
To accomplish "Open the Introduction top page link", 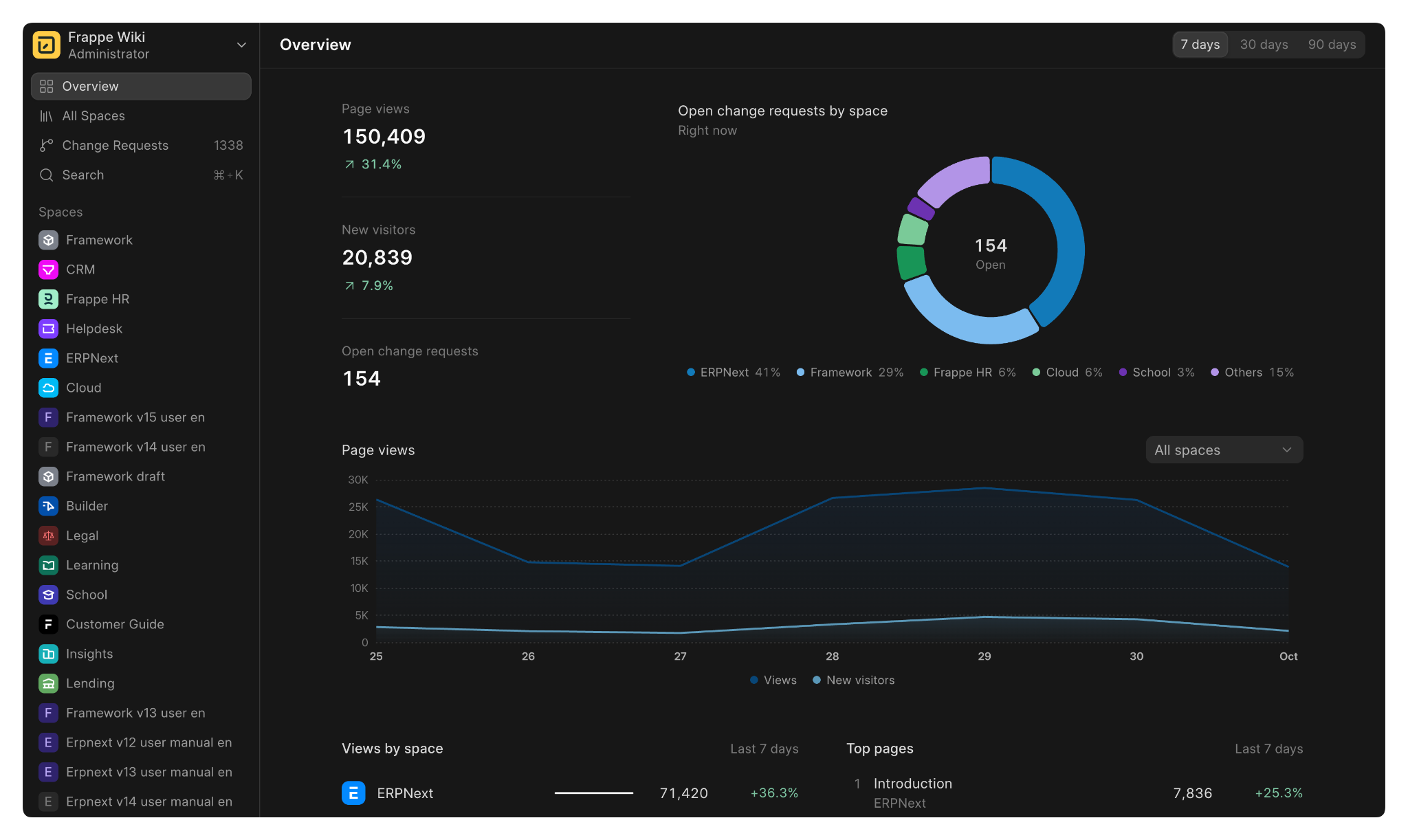I will click(912, 784).
